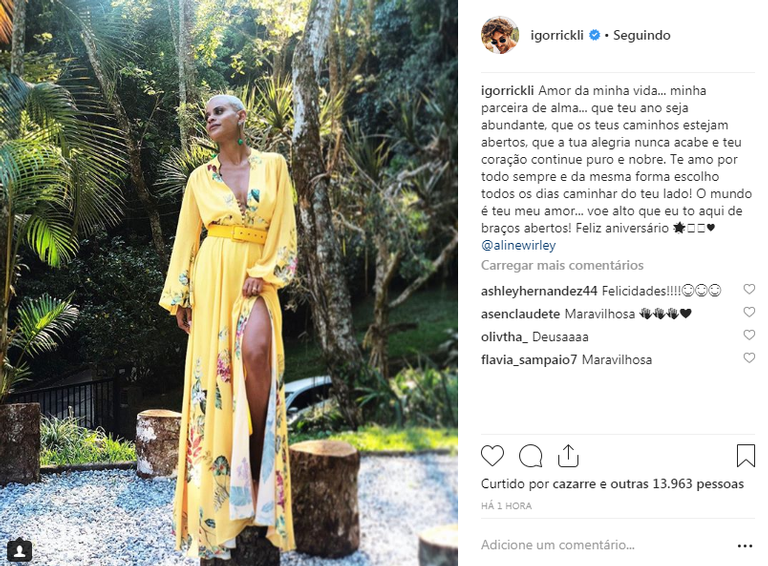Open the @alinewirley mention link
The width and height of the screenshot is (768, 566).
click(518, 245)
